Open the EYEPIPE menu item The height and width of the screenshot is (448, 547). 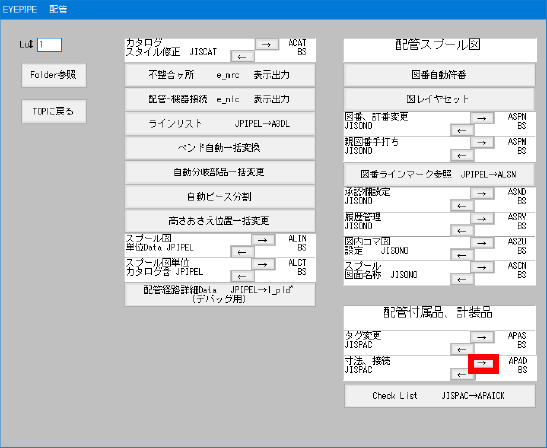pyautogui.click(x=20, y=9)
